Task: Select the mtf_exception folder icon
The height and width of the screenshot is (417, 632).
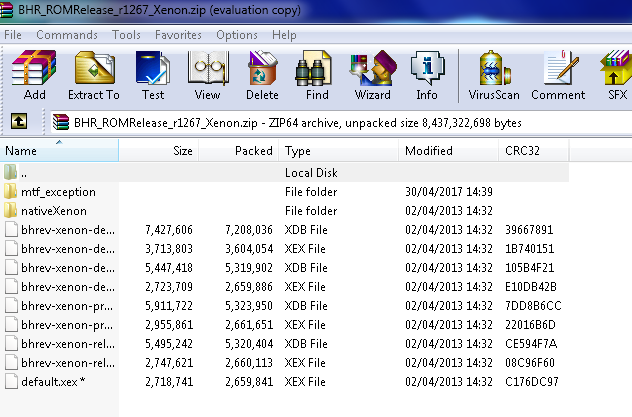Action: click(11, 191)
